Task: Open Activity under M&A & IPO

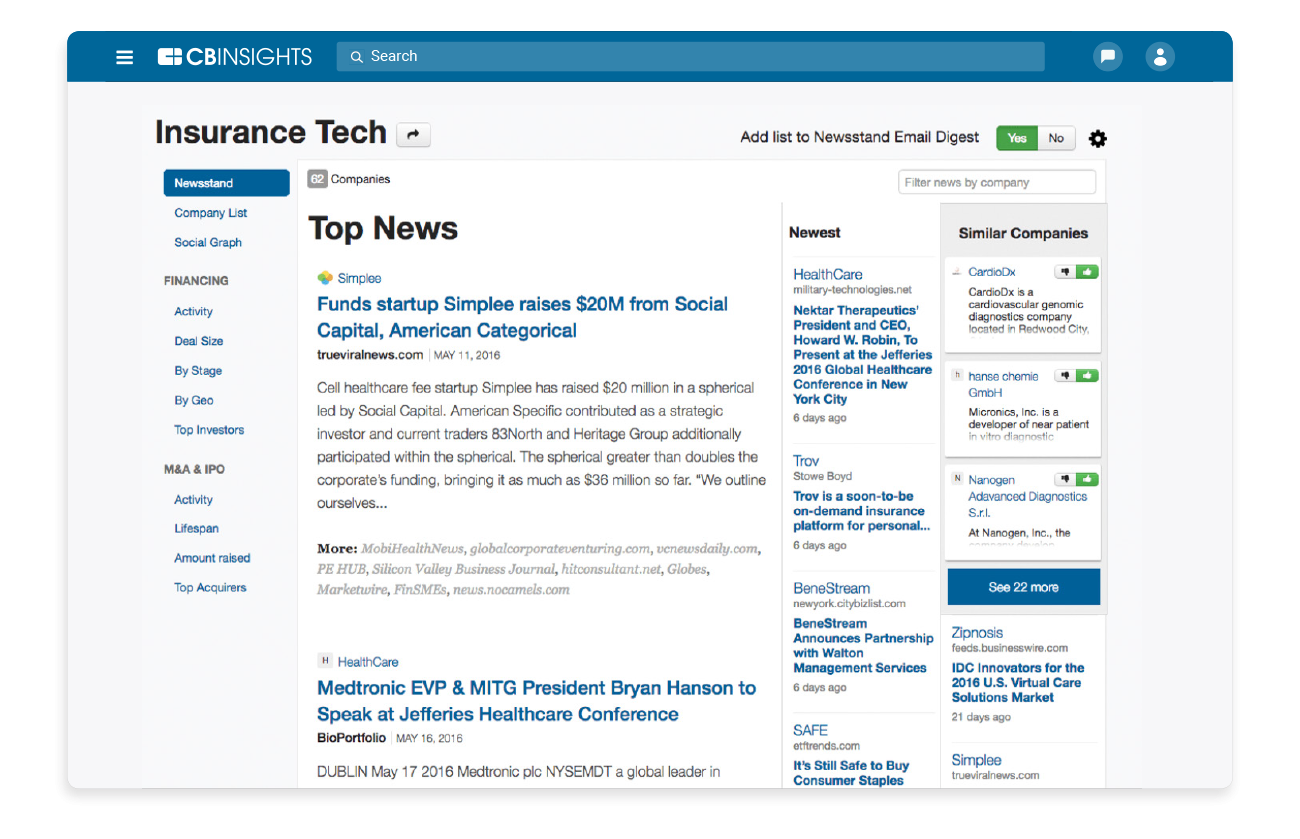Action: click(193, 500)
